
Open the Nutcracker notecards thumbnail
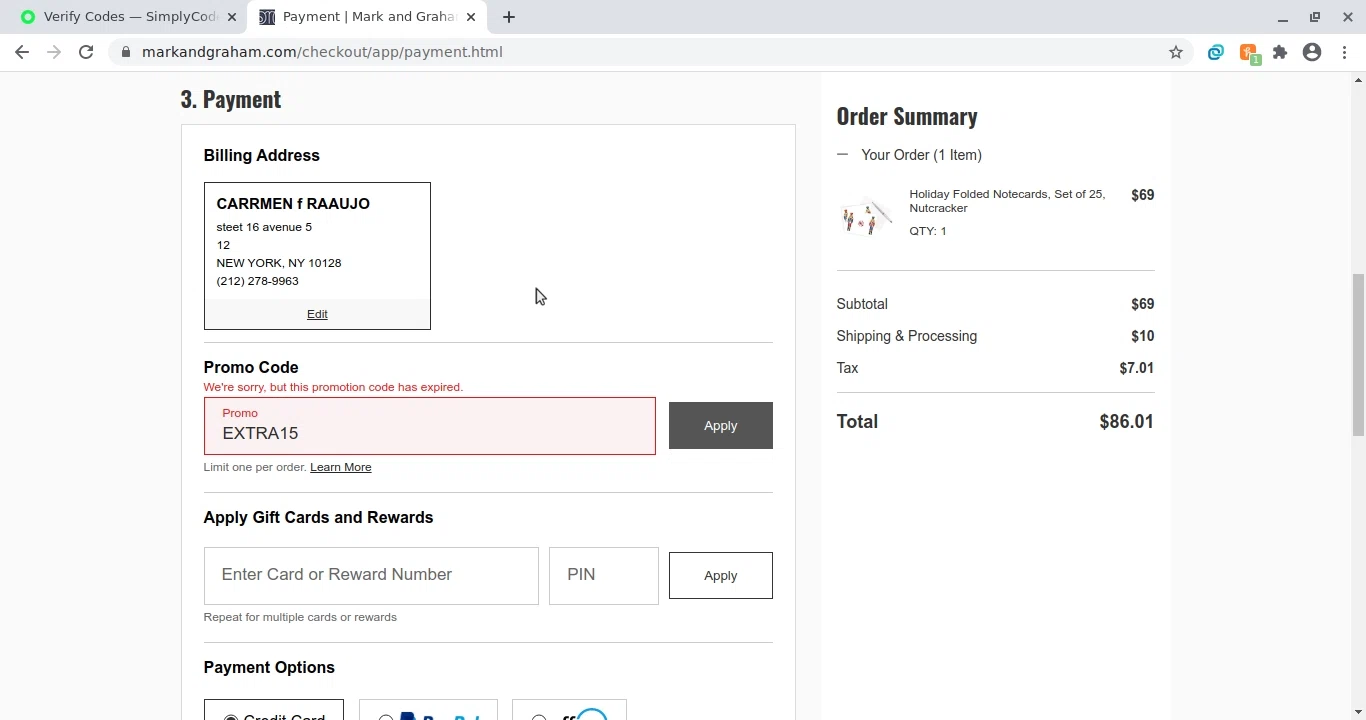[x=866, y=216]
